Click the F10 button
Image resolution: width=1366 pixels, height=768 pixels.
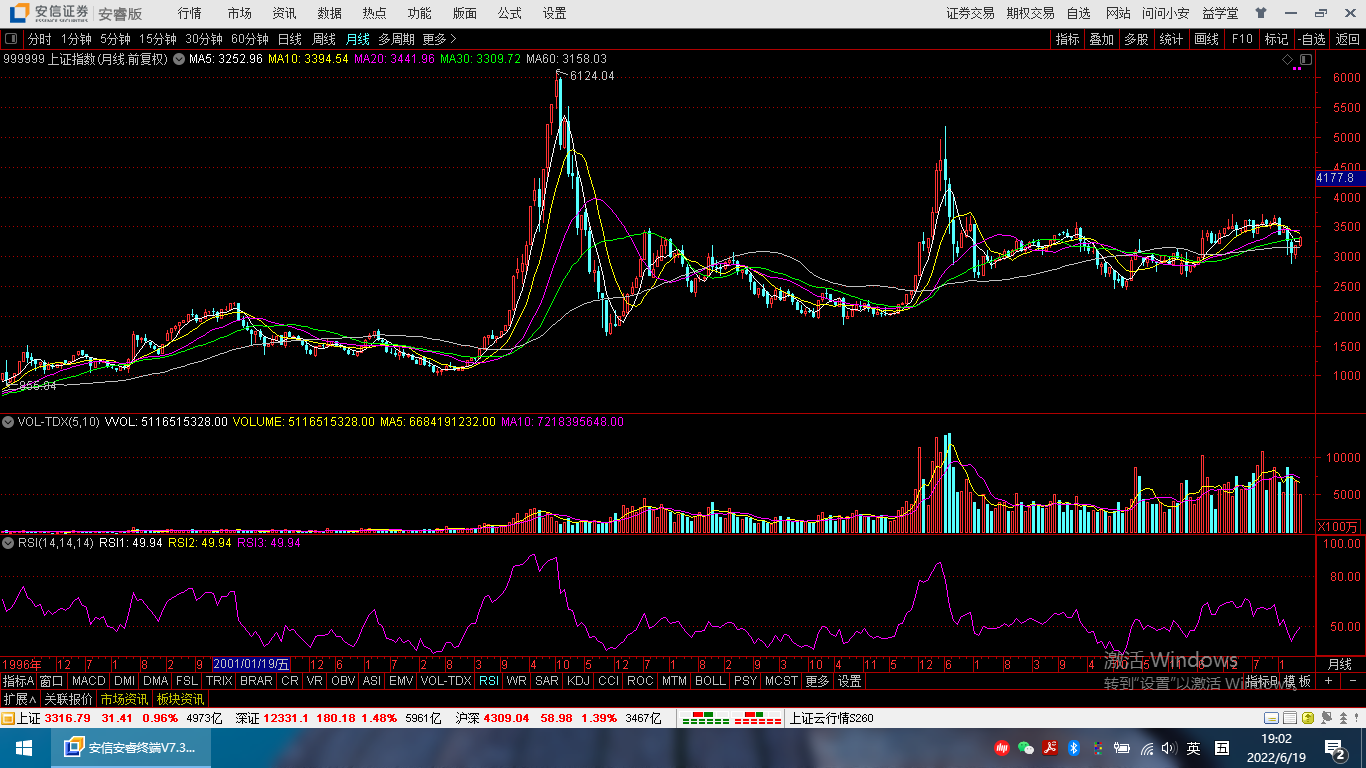click(x=1241, y=39)
